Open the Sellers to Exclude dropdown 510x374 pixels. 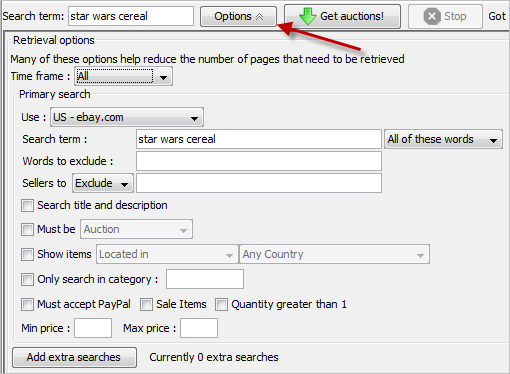pos(103,183)
